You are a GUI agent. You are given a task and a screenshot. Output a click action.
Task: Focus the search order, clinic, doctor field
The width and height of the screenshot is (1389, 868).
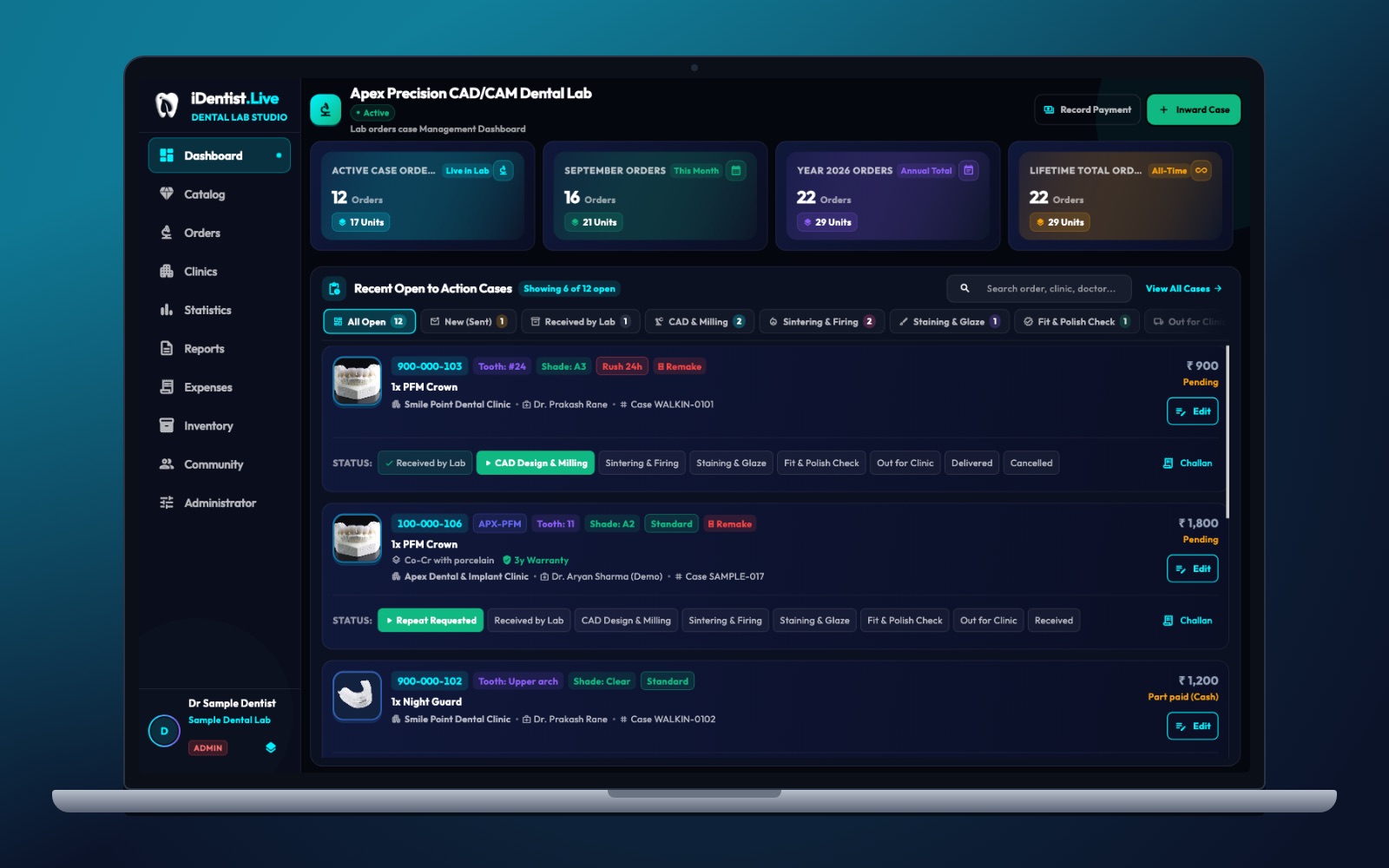[x=1039, y=289]
